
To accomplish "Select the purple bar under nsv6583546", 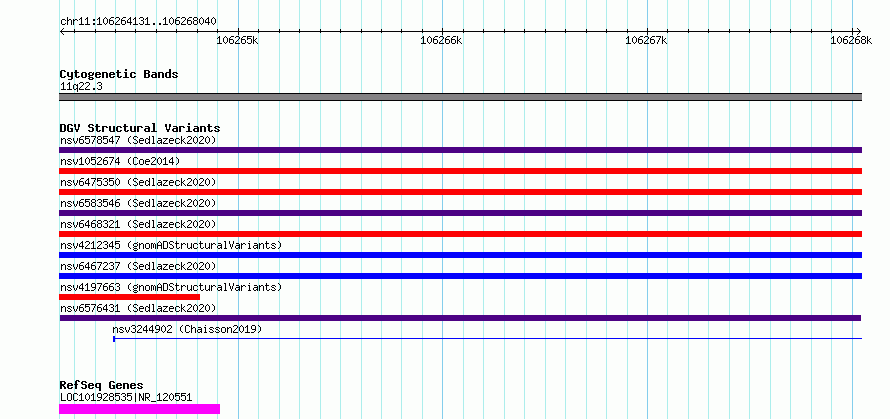I will point(460,213).
